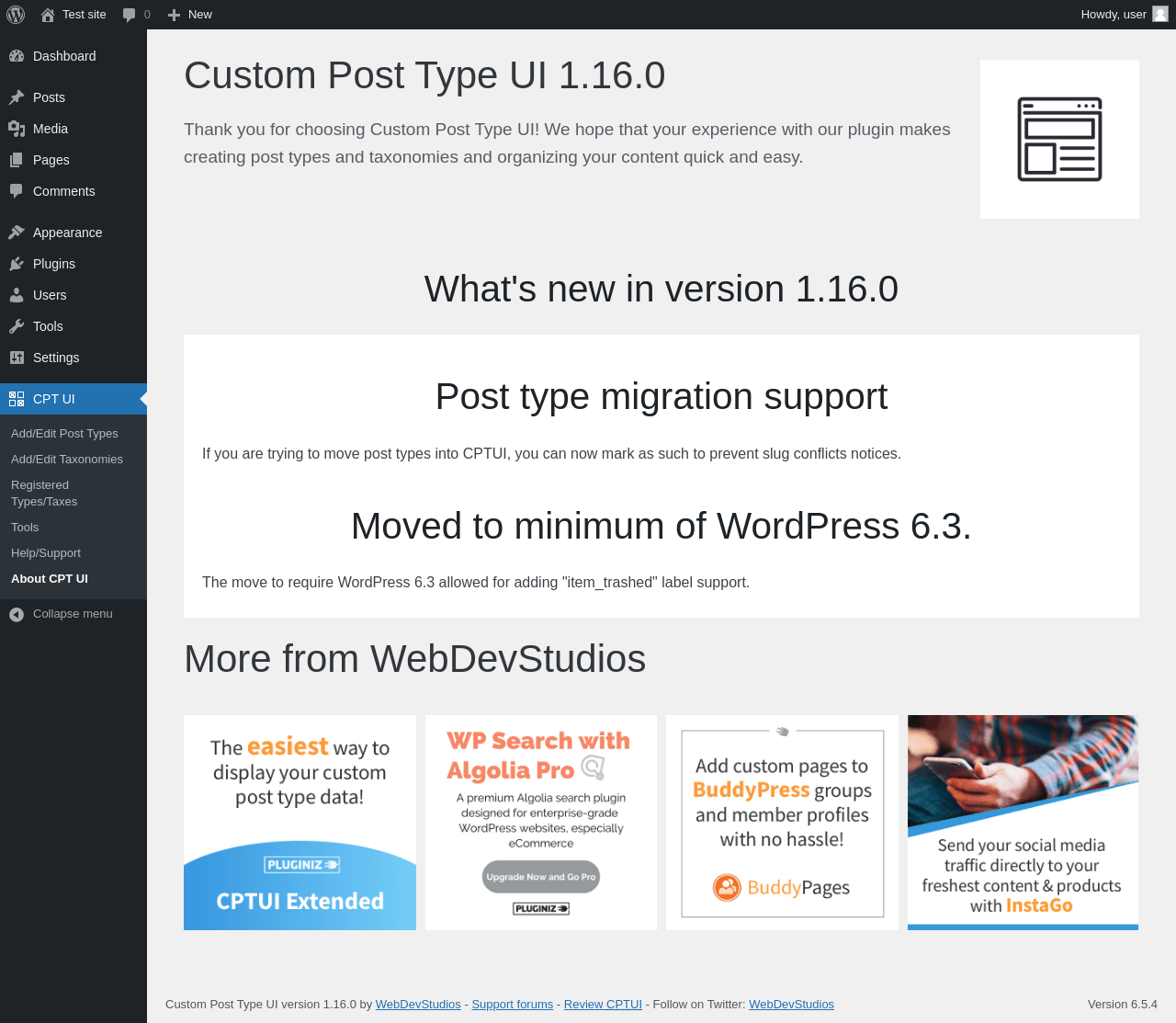Click New label in admin bar
Image resolution: width=1176 pixels, height=1023 pixels.
pos(200,15)
